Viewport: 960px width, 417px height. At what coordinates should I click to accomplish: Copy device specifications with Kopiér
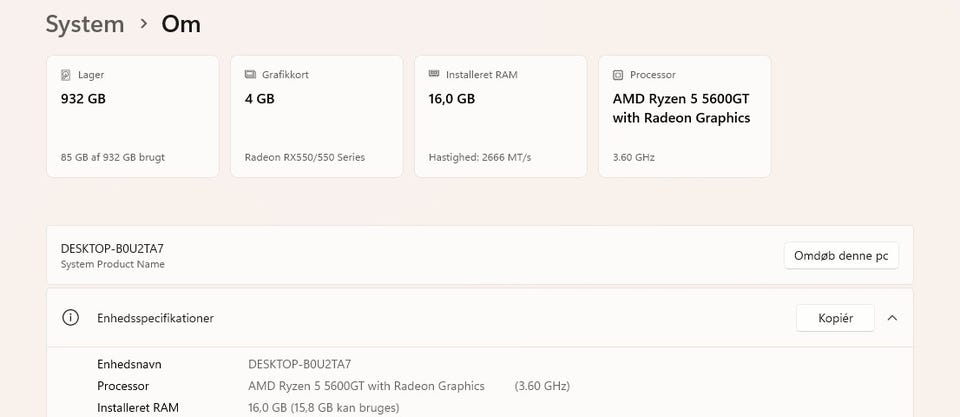tap(835, 318)
